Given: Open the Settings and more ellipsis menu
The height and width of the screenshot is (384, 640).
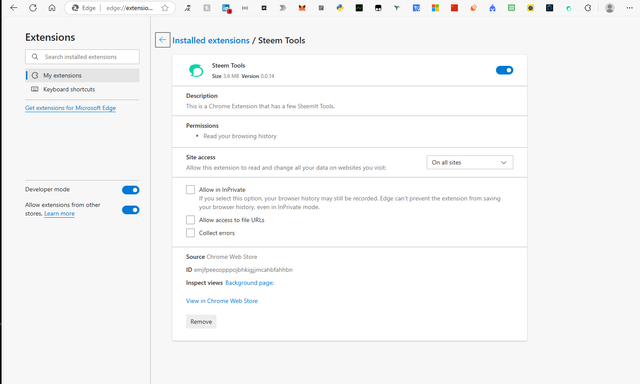Looking at the screenshot, I should click(x=629, y=8).
